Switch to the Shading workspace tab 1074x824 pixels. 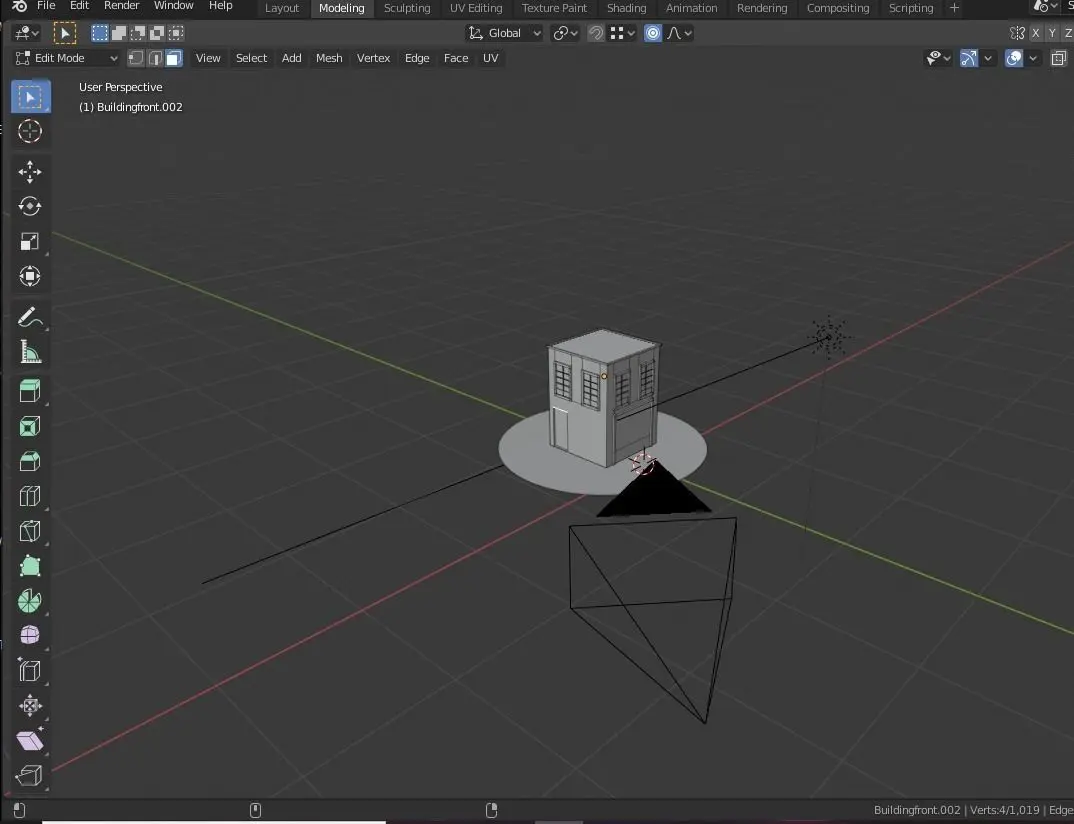coord(627,8)
